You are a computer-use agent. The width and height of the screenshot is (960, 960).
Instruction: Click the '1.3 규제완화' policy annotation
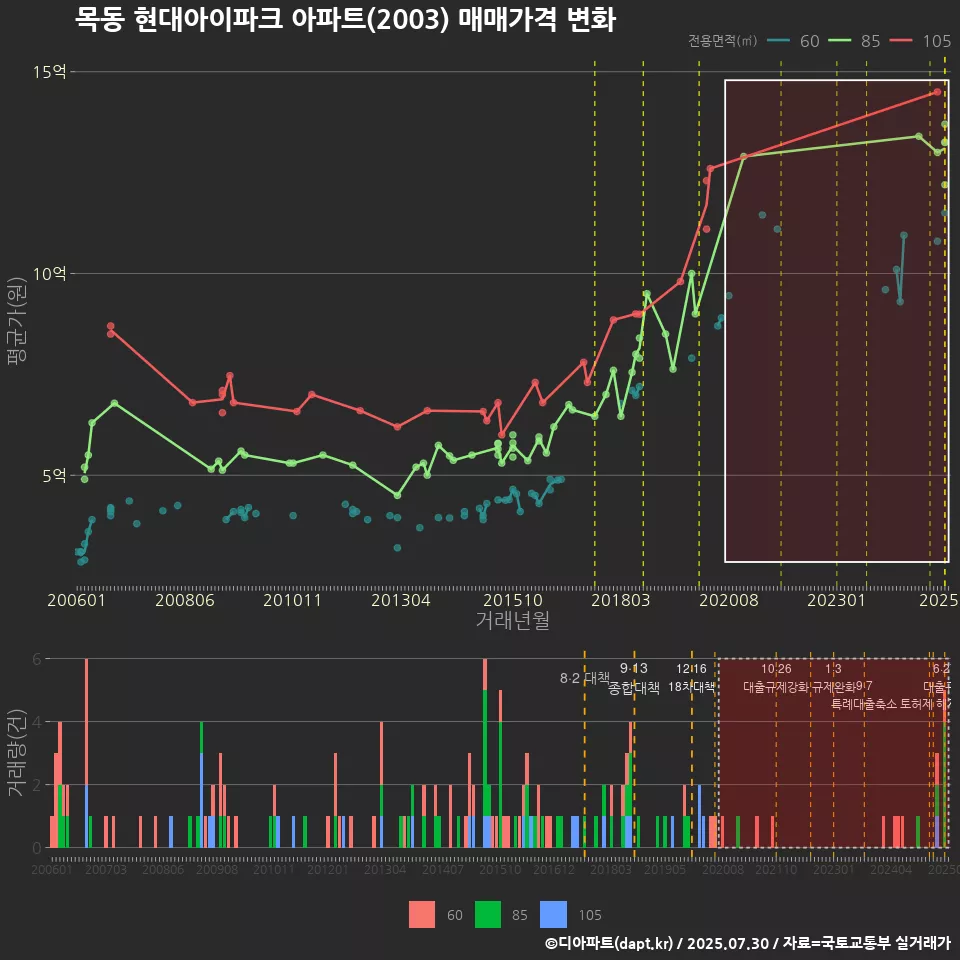click(833, 678)
